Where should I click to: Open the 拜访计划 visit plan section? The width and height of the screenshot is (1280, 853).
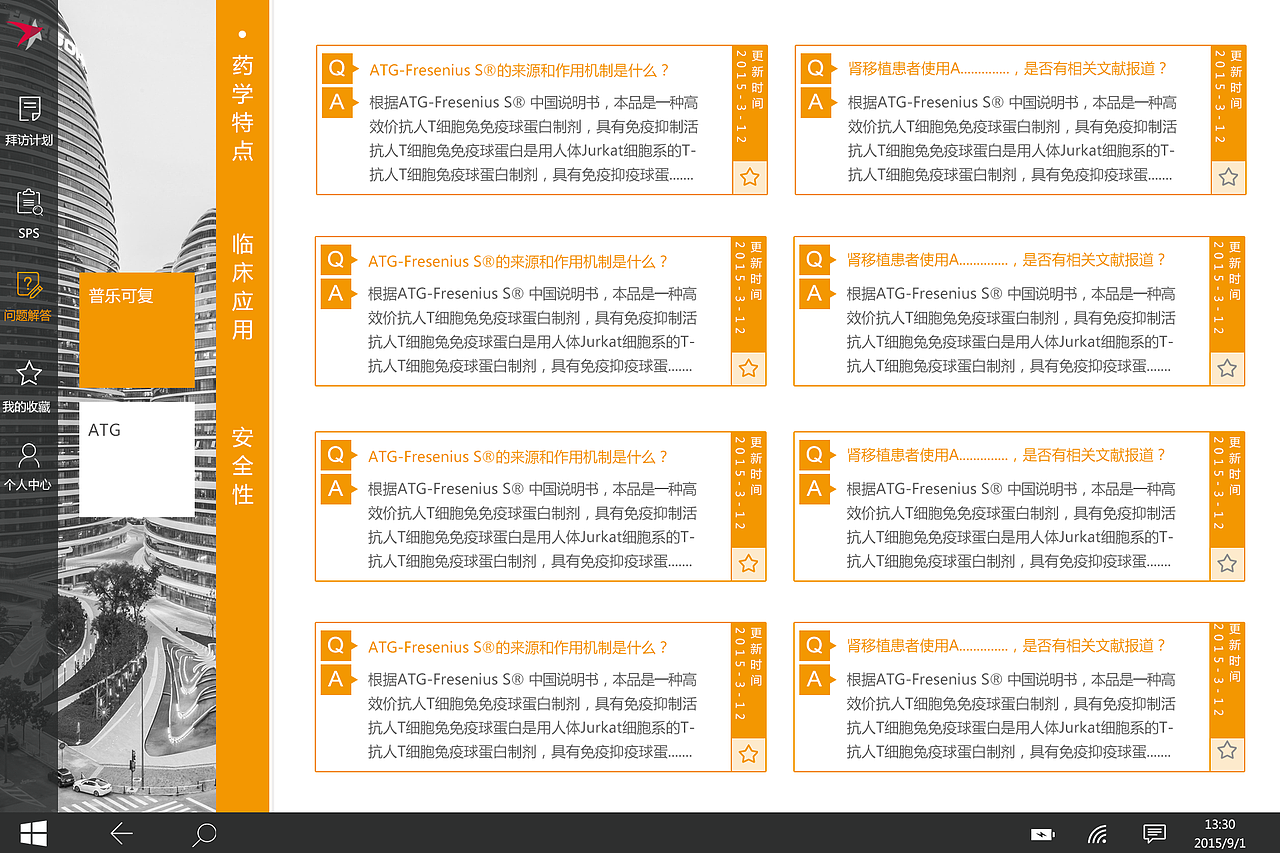coord(29,121)
